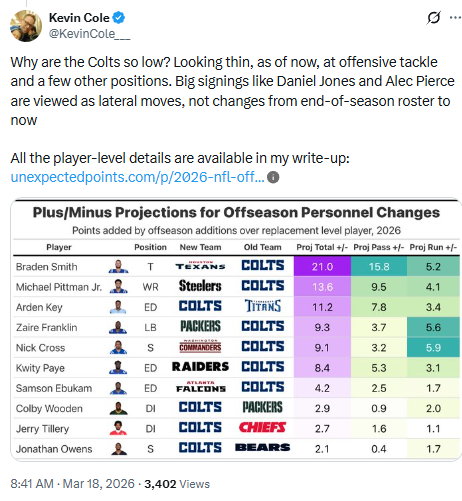The width and height of the screenshot is (462, 501).
Task: Click the purple 21.0 total cell
Action: click(322, 266)
